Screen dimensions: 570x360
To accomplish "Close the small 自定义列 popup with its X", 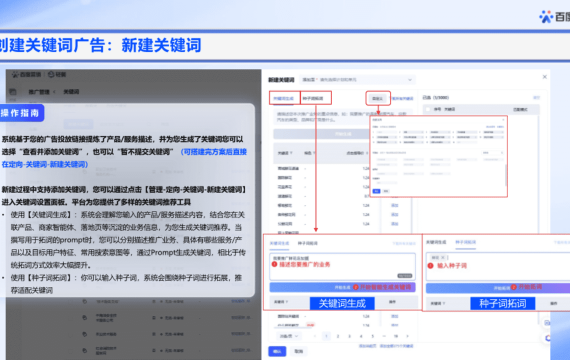I will (503, 119).
